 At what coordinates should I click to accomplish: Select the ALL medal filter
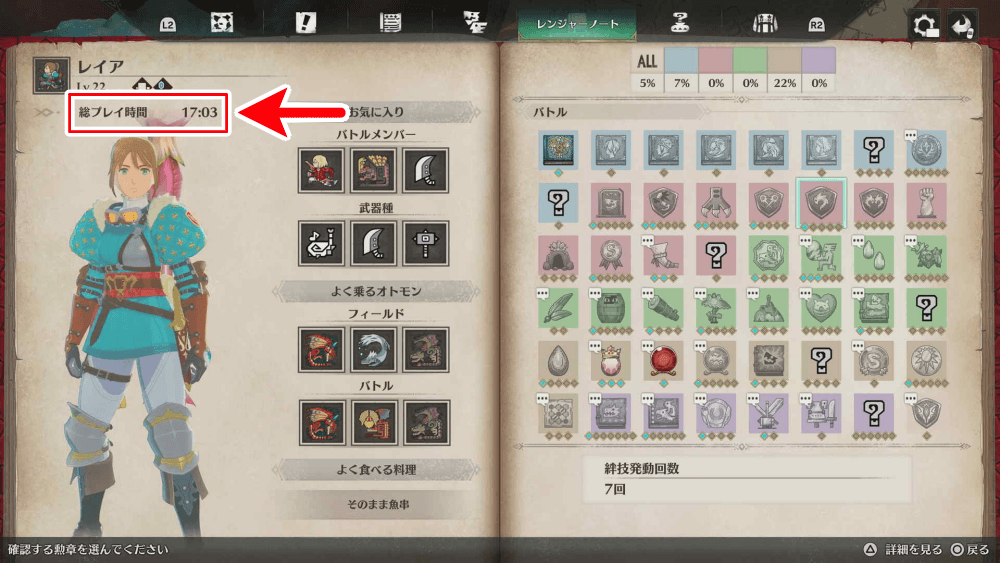tap(647, 69)
